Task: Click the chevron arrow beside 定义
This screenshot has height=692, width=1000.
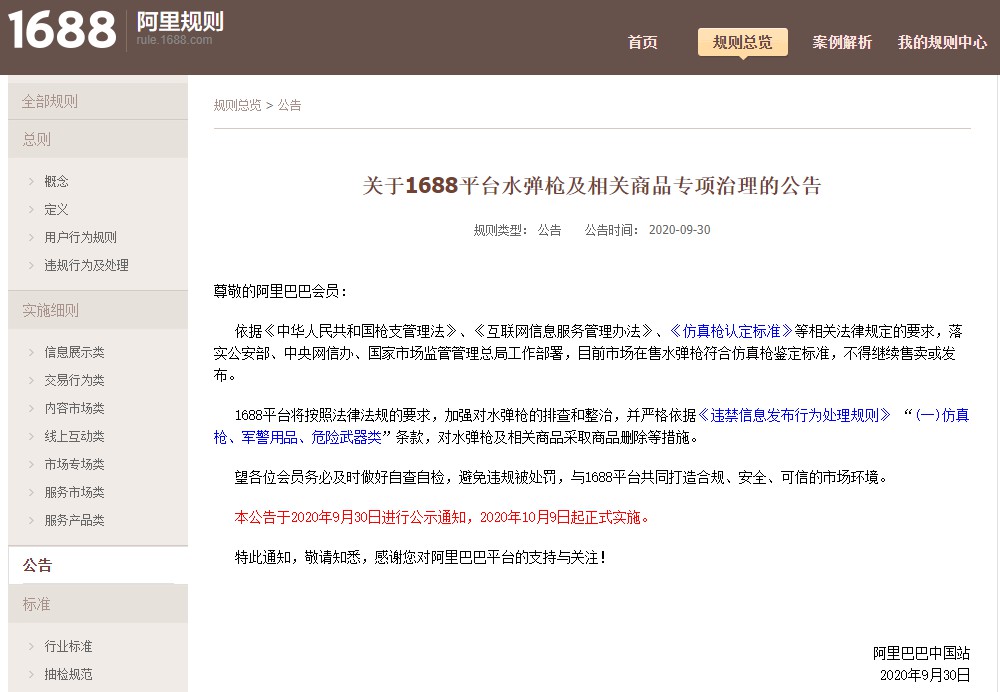Action: tap(31, 209)
